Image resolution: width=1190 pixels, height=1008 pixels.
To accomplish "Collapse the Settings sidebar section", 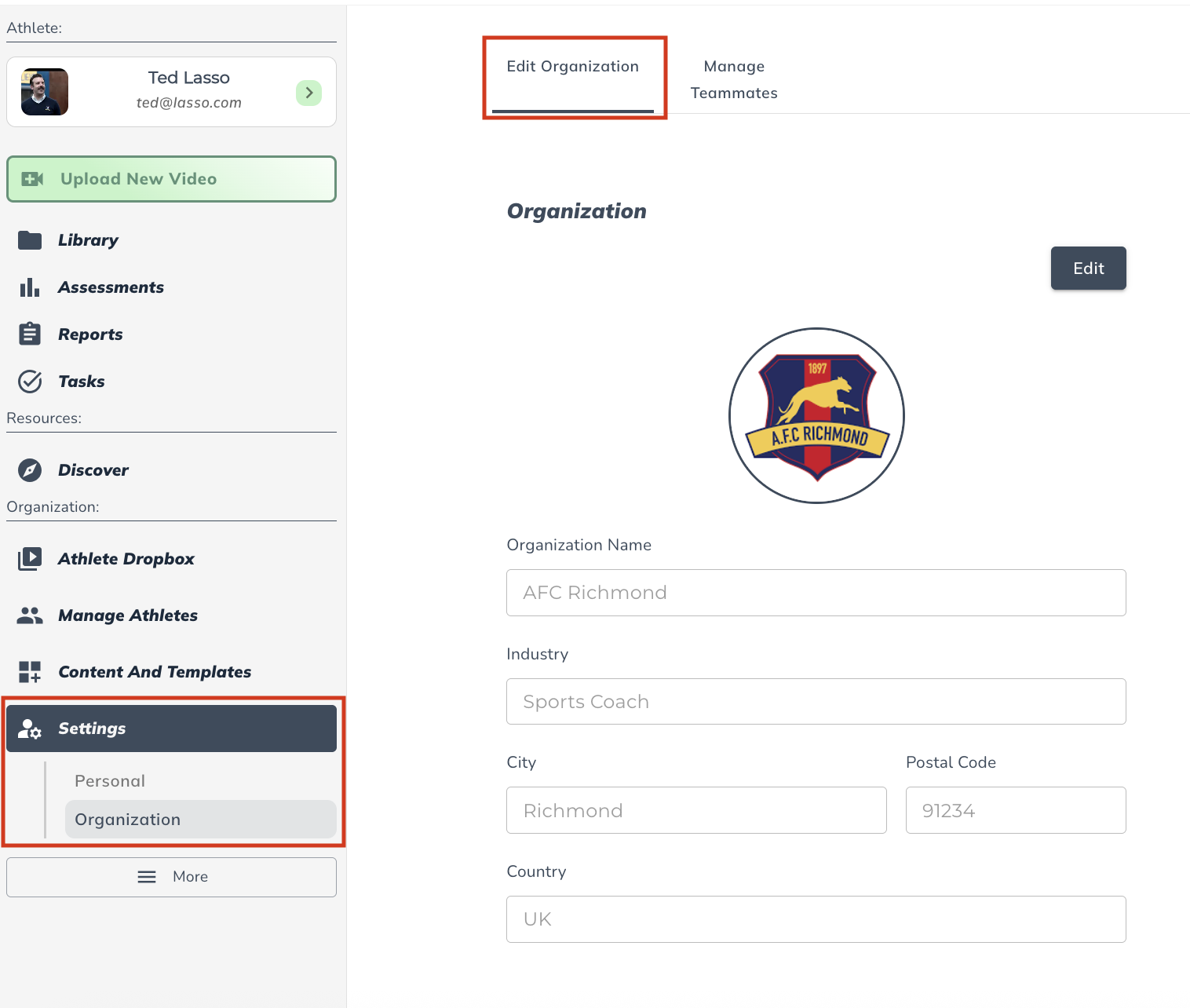I will click(171, 729).
